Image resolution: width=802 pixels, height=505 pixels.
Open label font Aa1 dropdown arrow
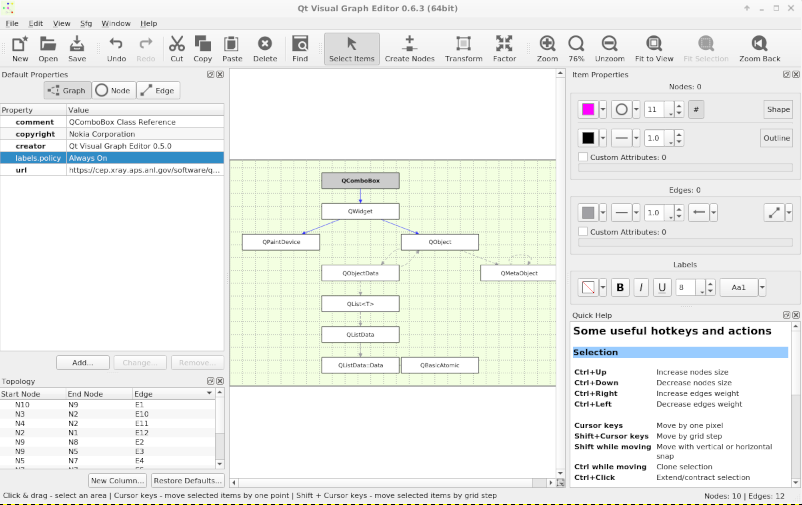762,288
